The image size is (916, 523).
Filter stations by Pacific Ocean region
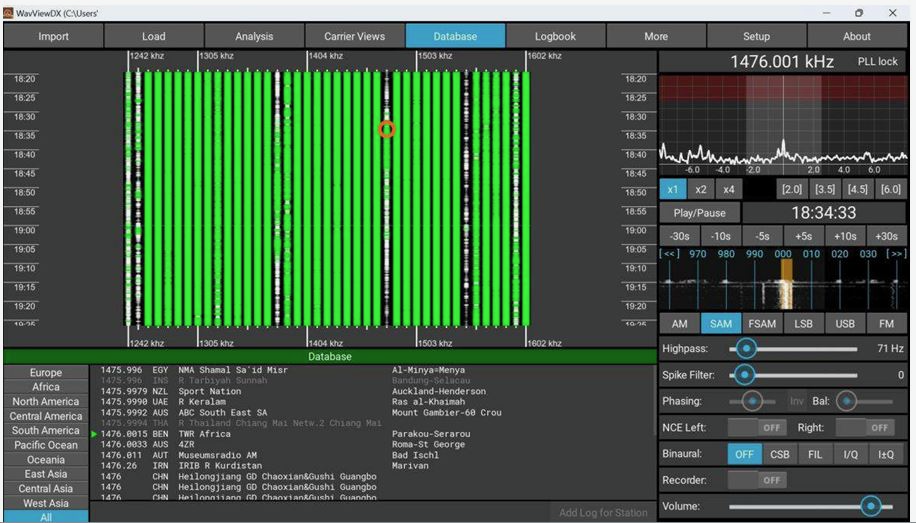46,445
